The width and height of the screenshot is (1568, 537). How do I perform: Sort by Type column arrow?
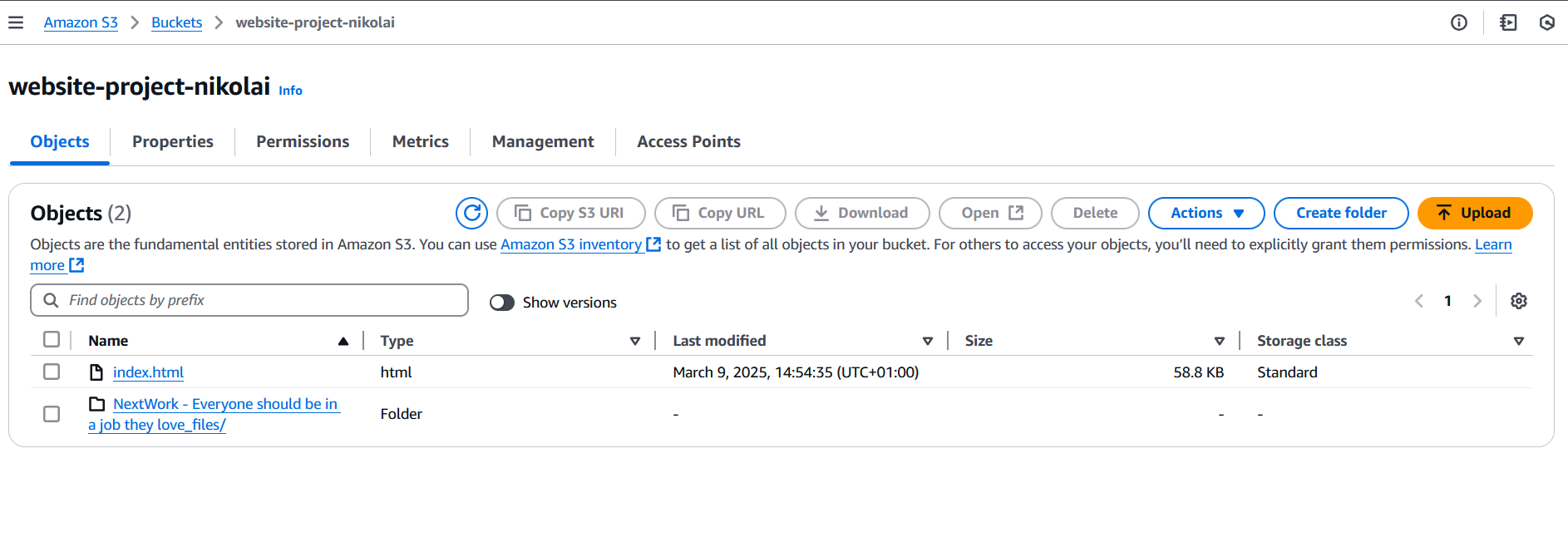pos(635,341)
